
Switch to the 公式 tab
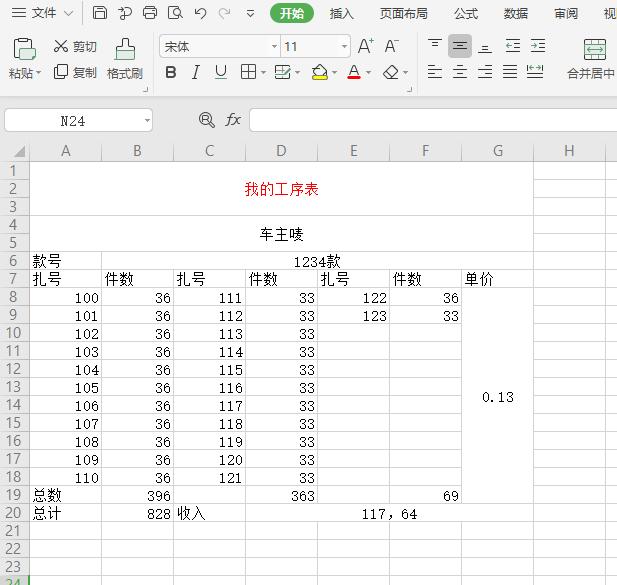click(x=466, y=14)
